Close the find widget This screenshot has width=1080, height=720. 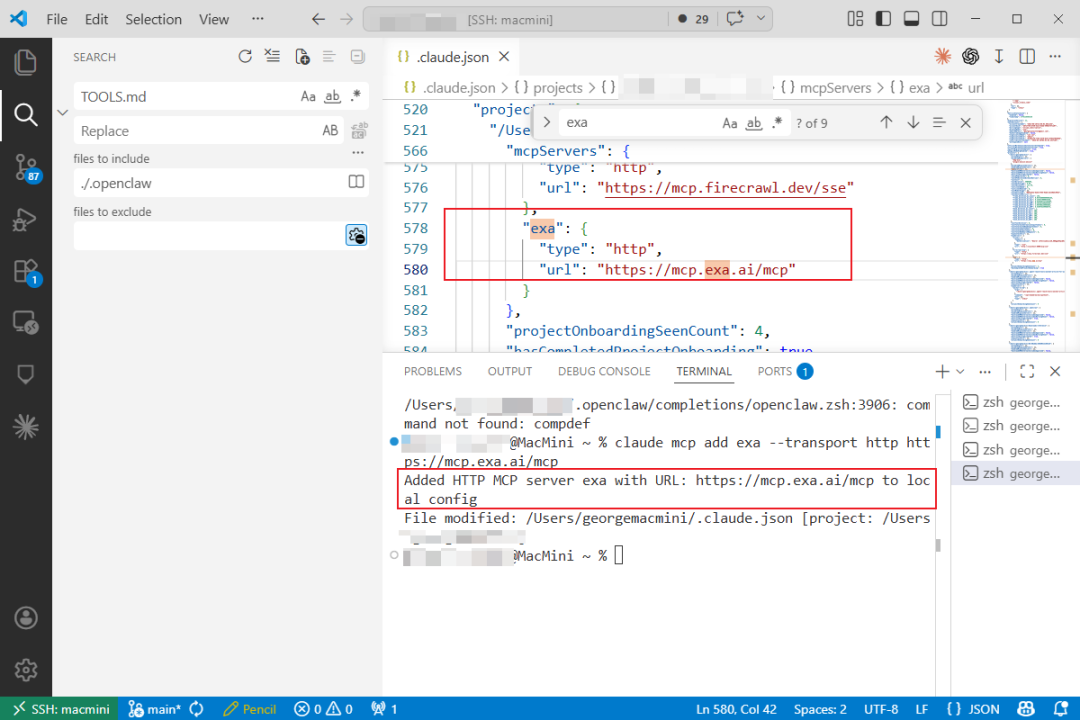(x=965, y=123)
